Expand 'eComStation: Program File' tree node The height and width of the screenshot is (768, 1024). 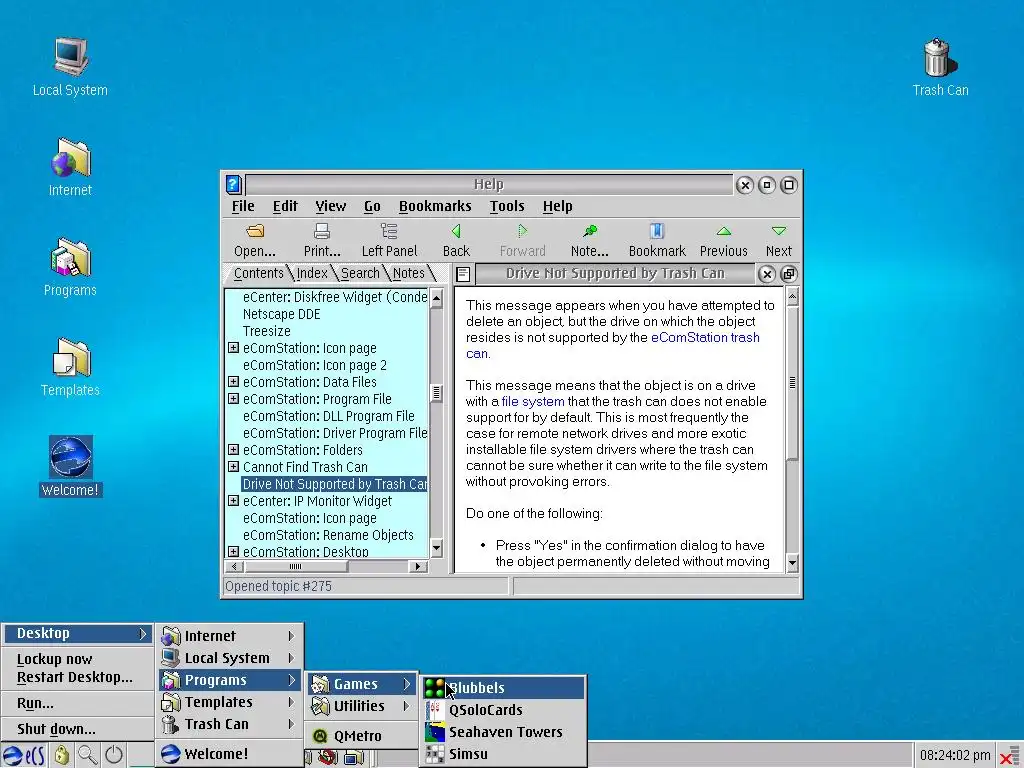233,399
